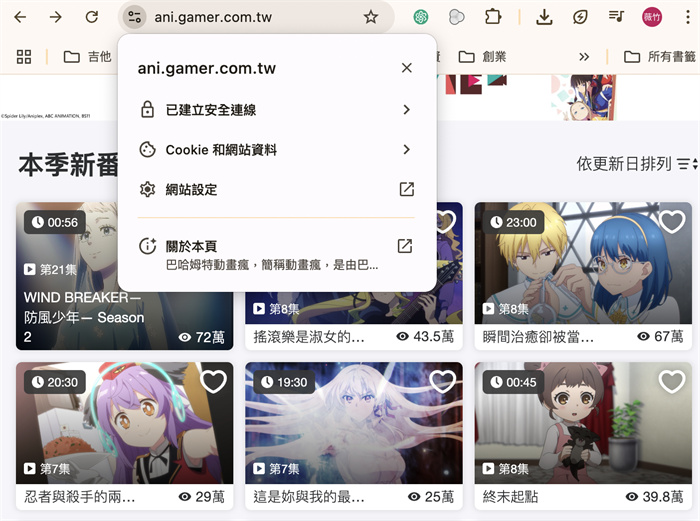This screenshot has width=700, height=521.
Task: Open the 00:45 brown-haired girl thumbnail
Action: (x=583, y=423)
